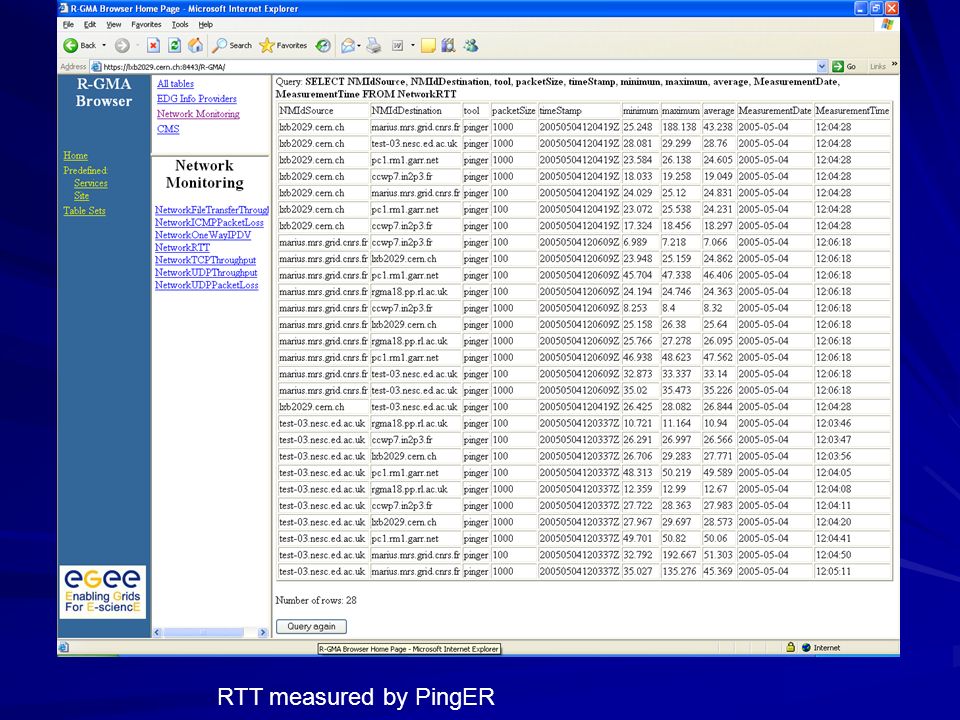Open the NetworkOneWayIPDV table link
Screen dimensions: 960x720
point(203,235)
